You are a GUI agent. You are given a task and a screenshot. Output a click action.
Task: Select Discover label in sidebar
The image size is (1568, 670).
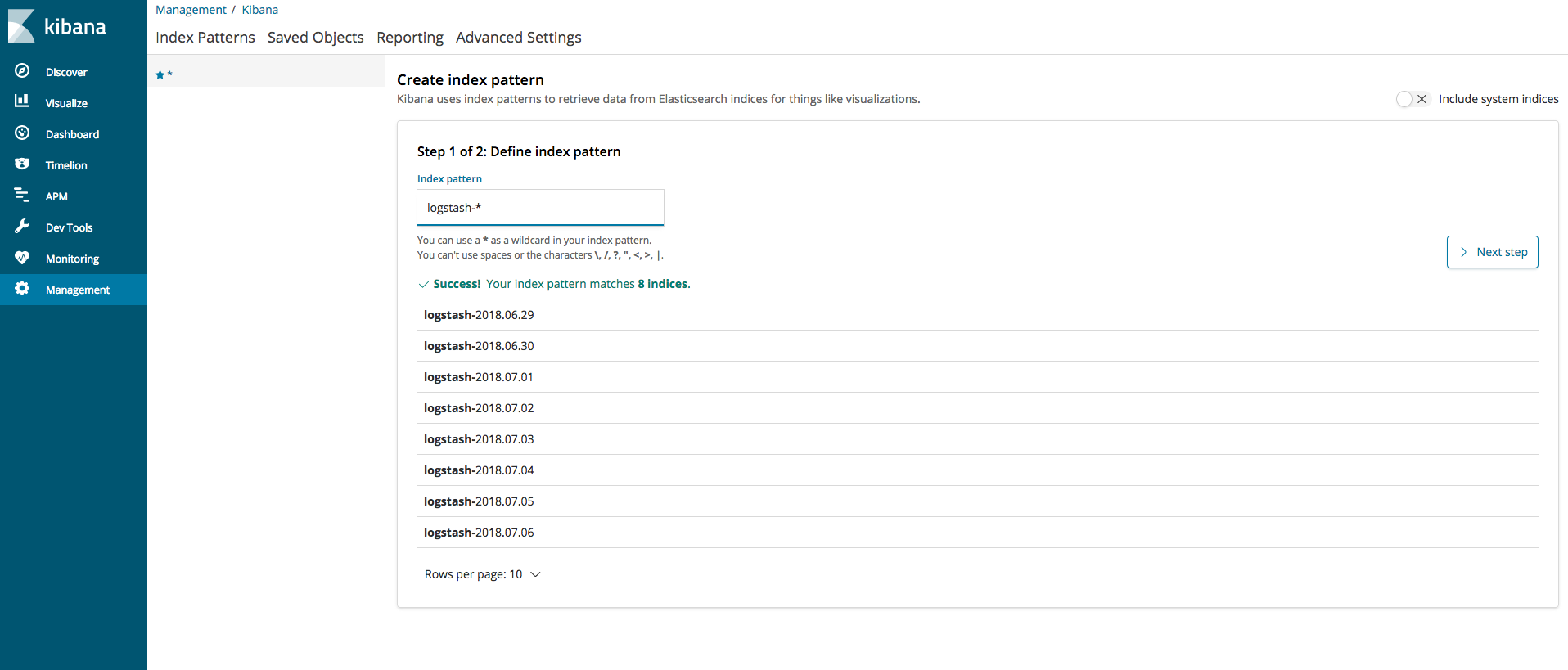click(66, 72)
